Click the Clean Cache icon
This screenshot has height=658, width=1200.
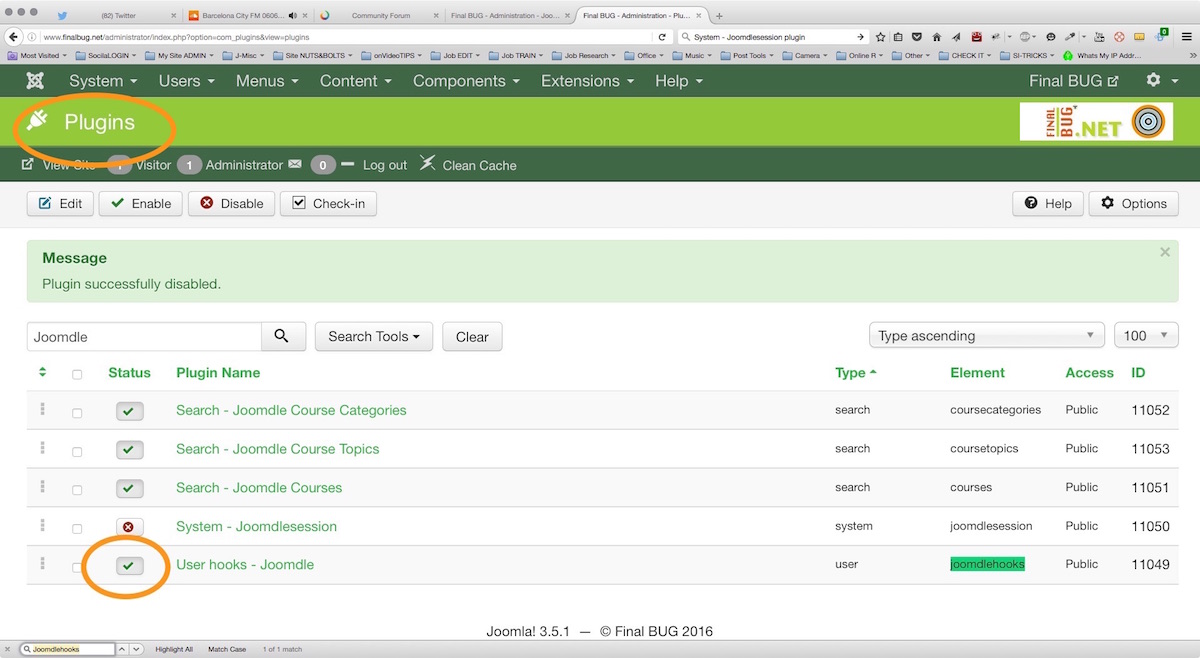tap(427, 163)
